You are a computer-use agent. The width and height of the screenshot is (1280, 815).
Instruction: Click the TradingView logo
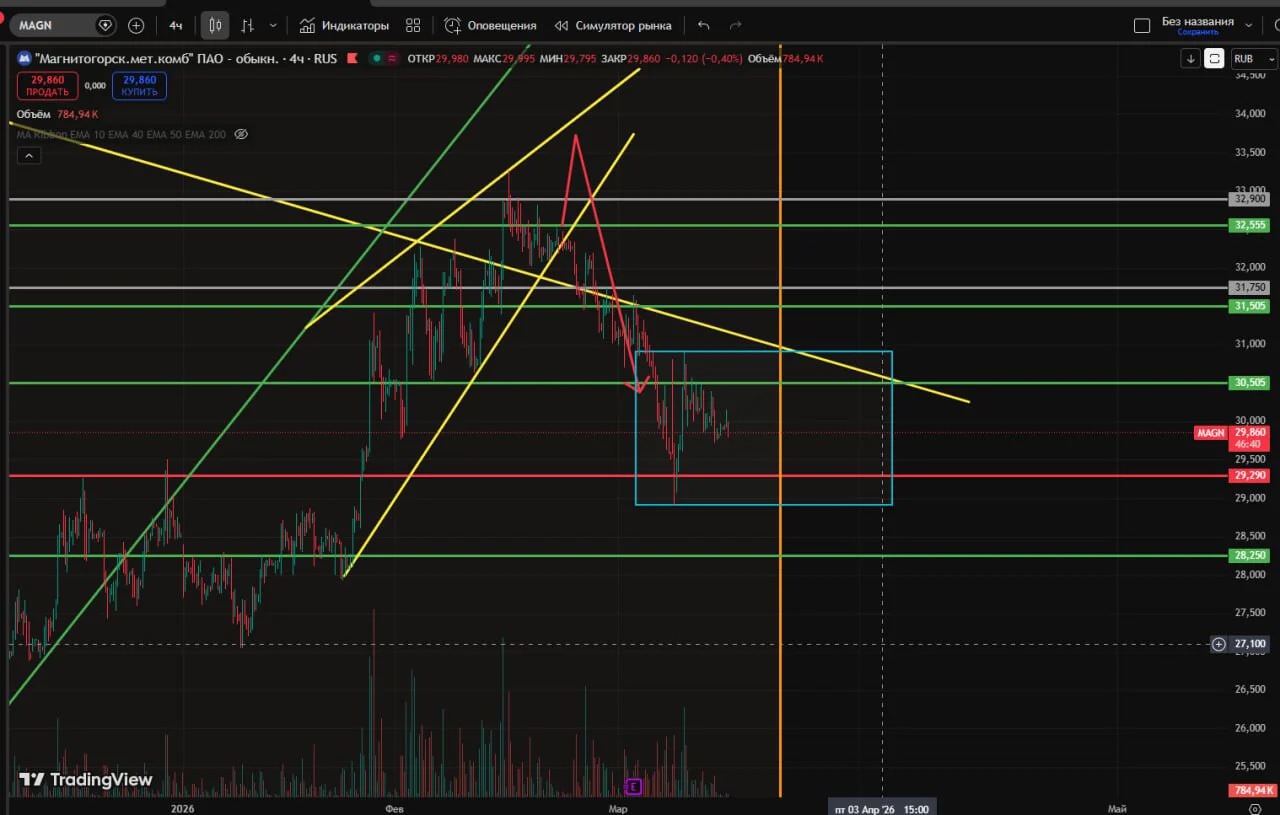tap(86, 779)
